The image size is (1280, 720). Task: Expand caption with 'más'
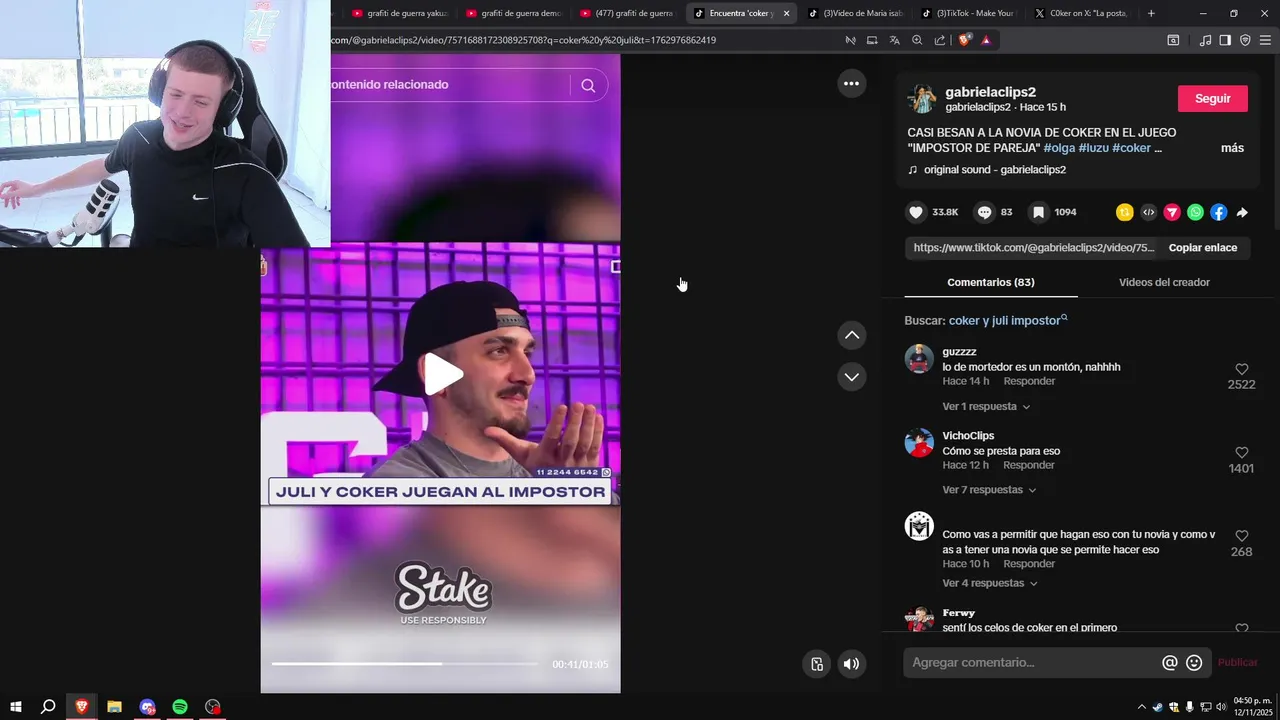point(1232,148)
